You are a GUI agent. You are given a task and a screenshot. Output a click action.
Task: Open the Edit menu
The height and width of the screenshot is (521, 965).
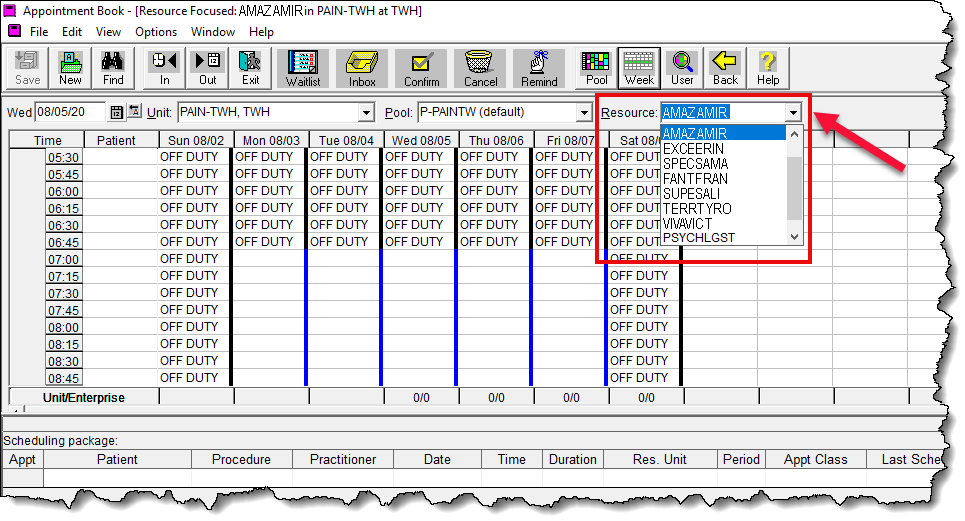72,32
